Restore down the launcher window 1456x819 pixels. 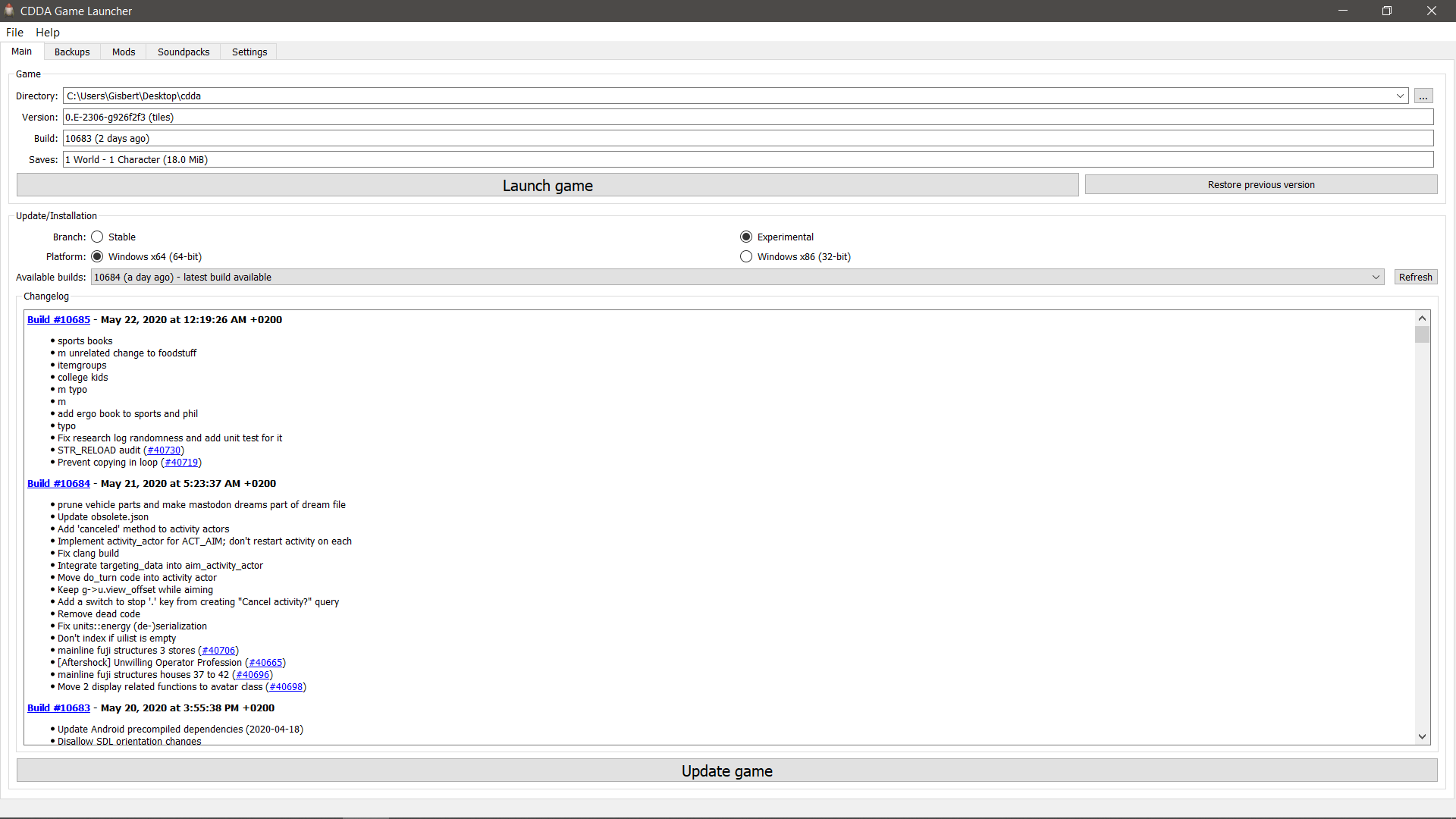pos(1387,11)
